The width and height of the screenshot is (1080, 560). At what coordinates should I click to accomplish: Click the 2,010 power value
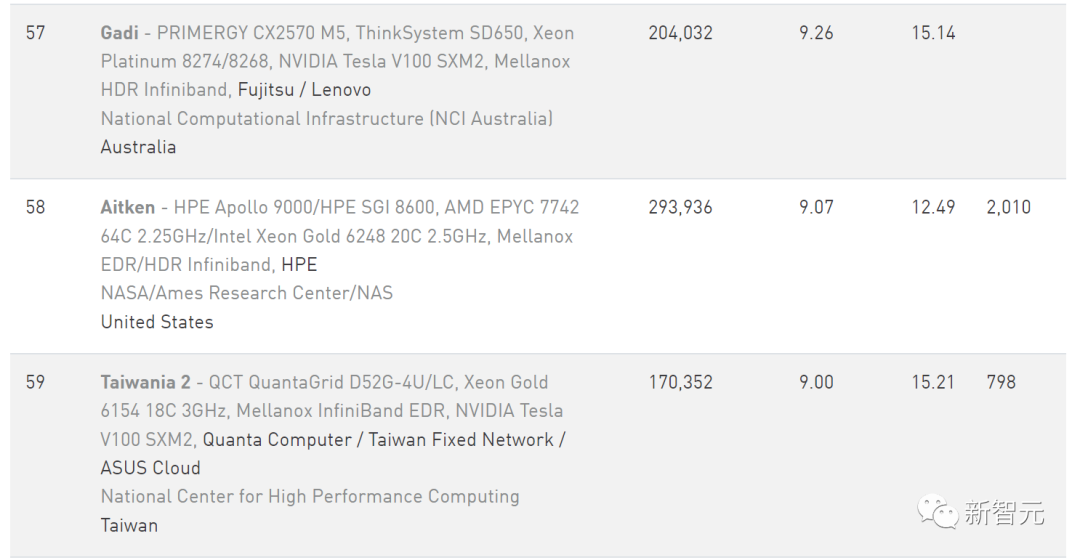[x=1008, y=208]
